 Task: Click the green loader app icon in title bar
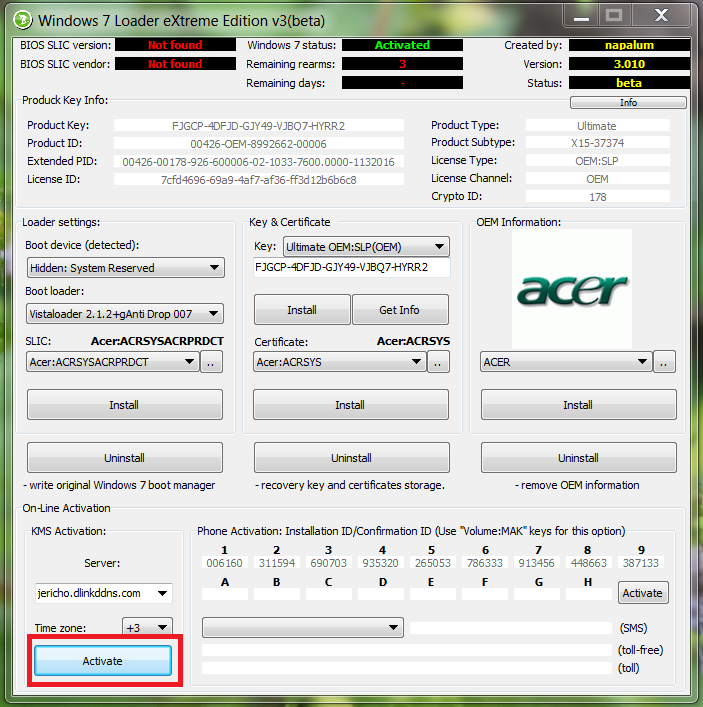coord(23,20)
